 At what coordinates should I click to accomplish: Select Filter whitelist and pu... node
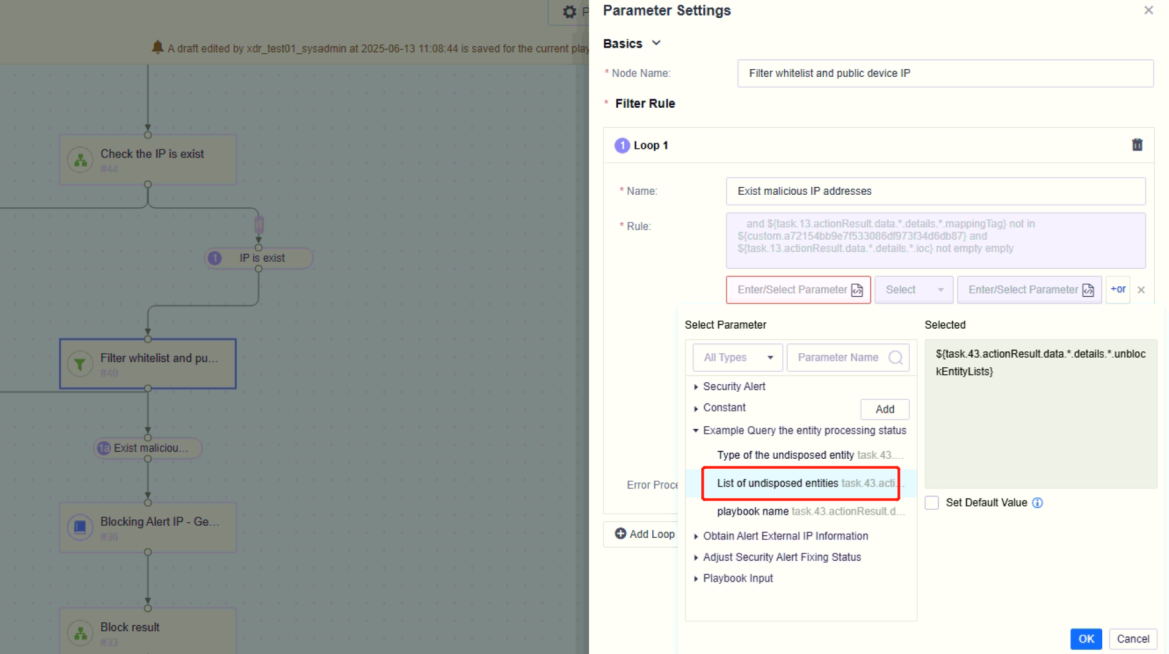(x=148, y=364)
